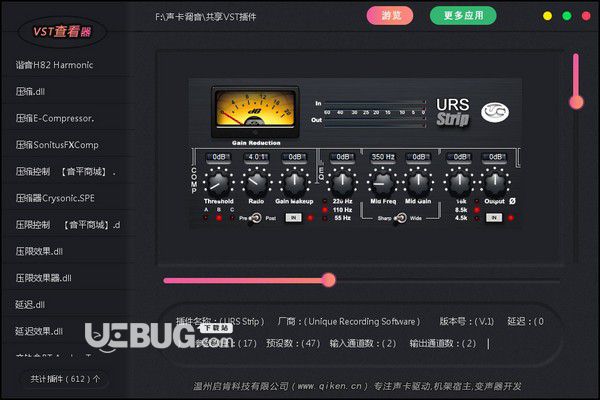The height and width of the screenshot is (400, 600).
Task: Adjust the Mid Gain knob
Action: 418,183
